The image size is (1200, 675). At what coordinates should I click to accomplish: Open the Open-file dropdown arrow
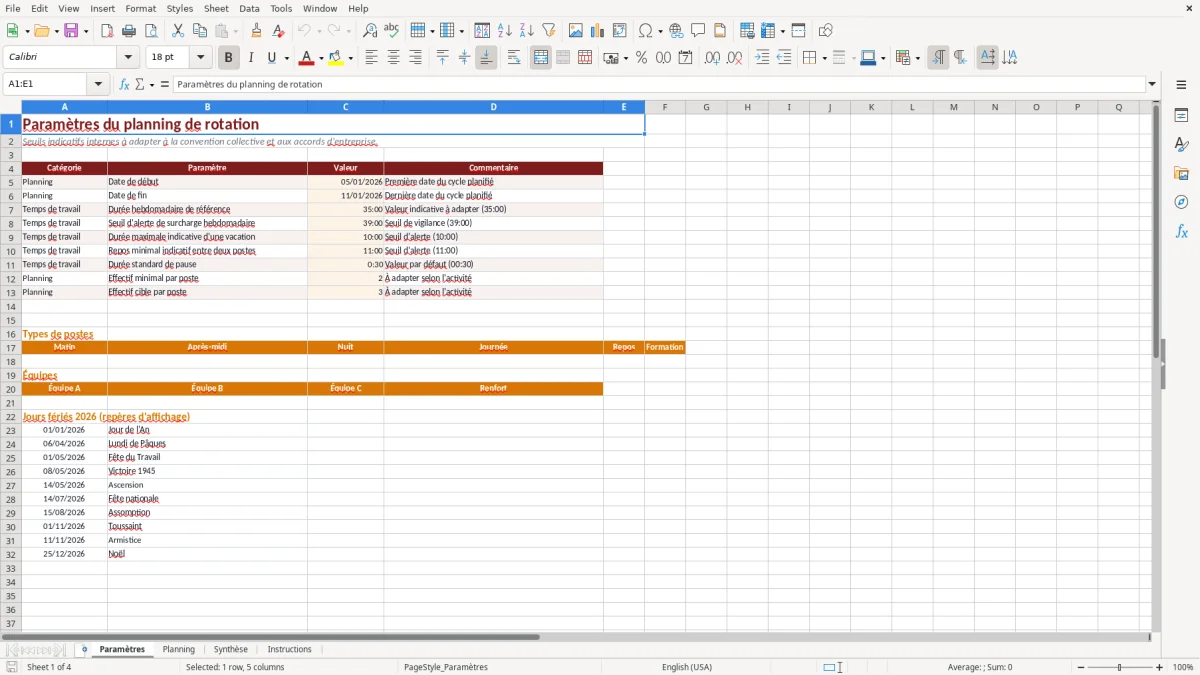point(55,31)
